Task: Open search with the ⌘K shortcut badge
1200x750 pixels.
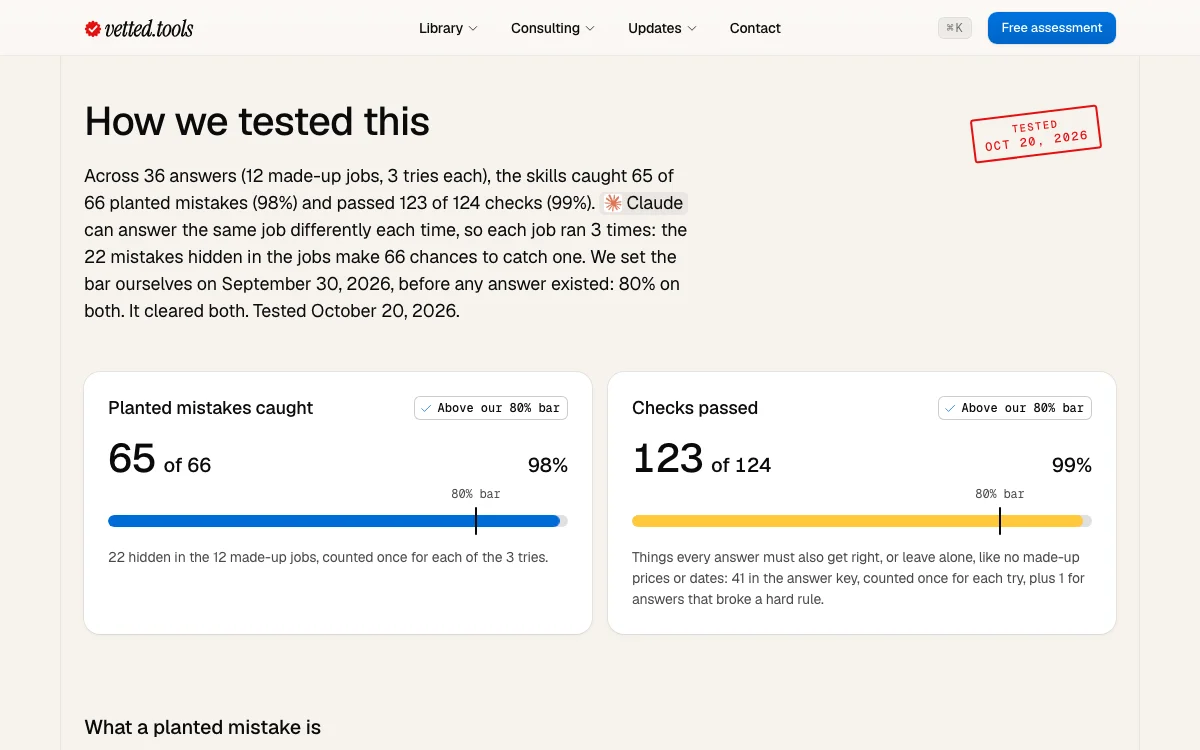Action: [955, 28]
